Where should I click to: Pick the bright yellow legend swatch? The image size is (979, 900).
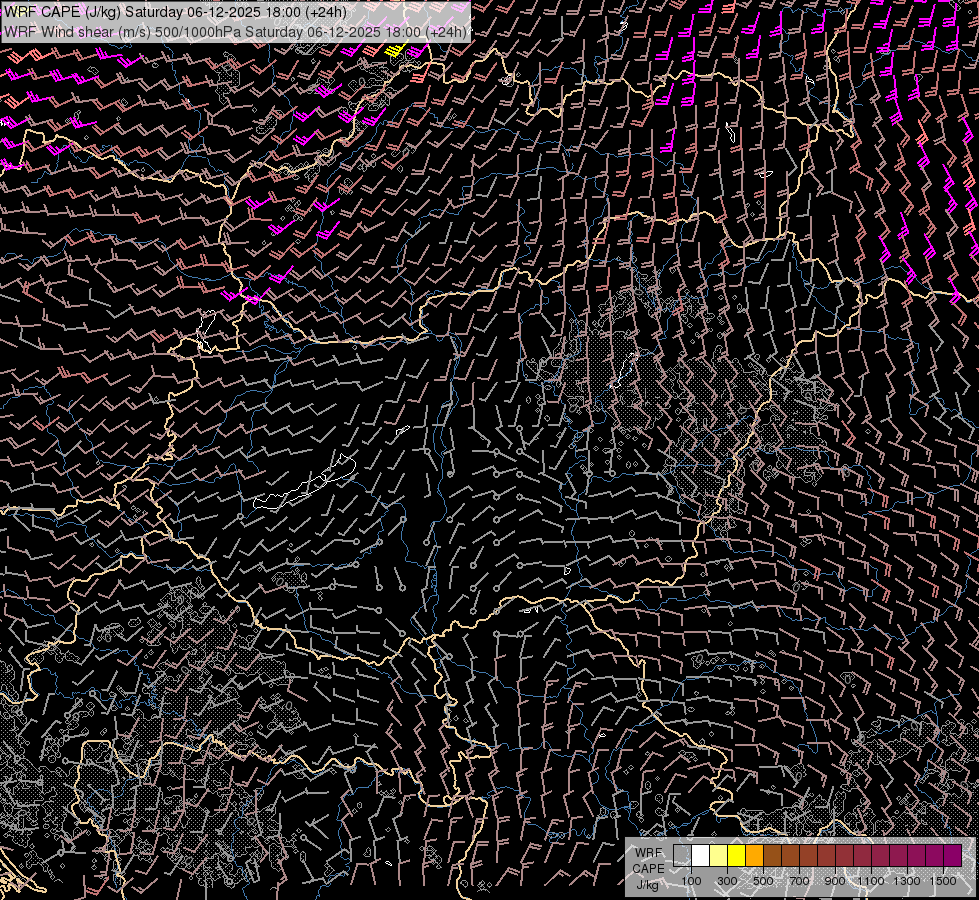point(736,855)
